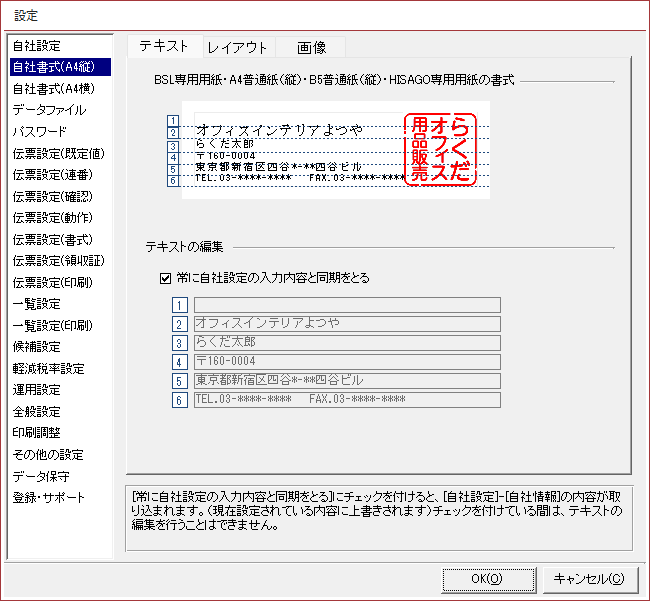Select the テキスト tab
The image size is (650, 601).
[x=164, y=46]
